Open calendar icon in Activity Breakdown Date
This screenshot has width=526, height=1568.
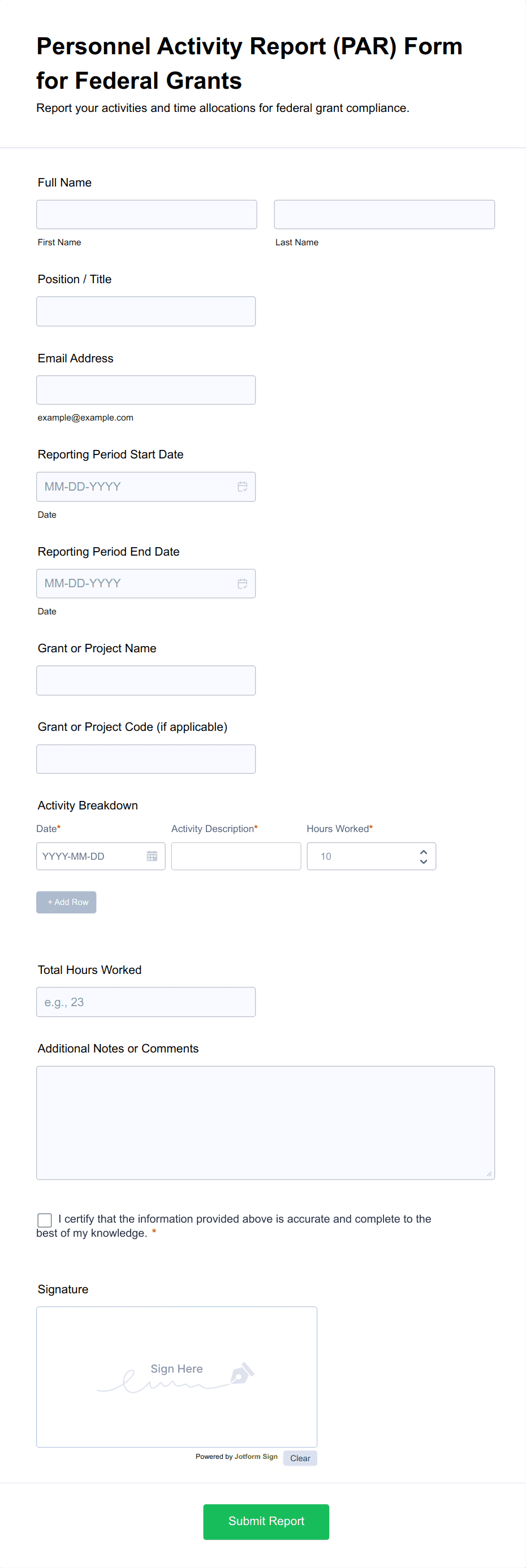pos(152,856)
